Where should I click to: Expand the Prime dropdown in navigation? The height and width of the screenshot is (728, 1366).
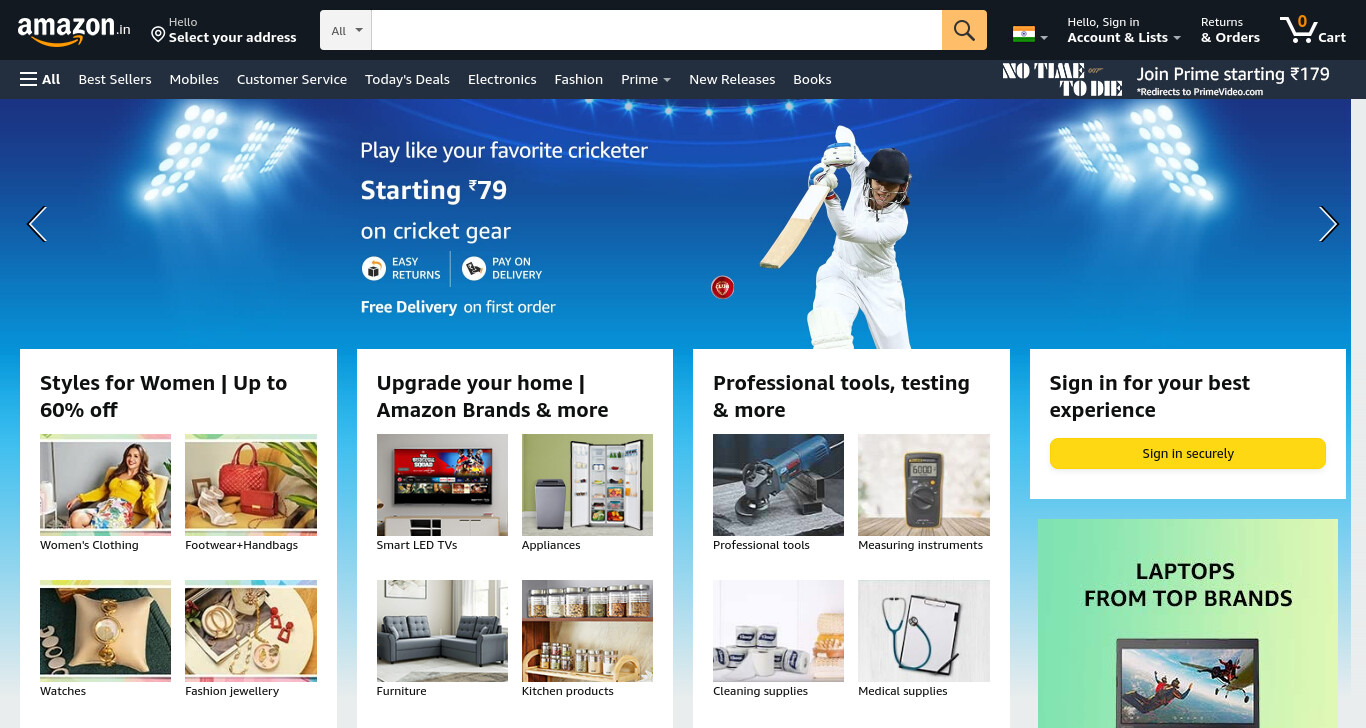click(646, 79)
